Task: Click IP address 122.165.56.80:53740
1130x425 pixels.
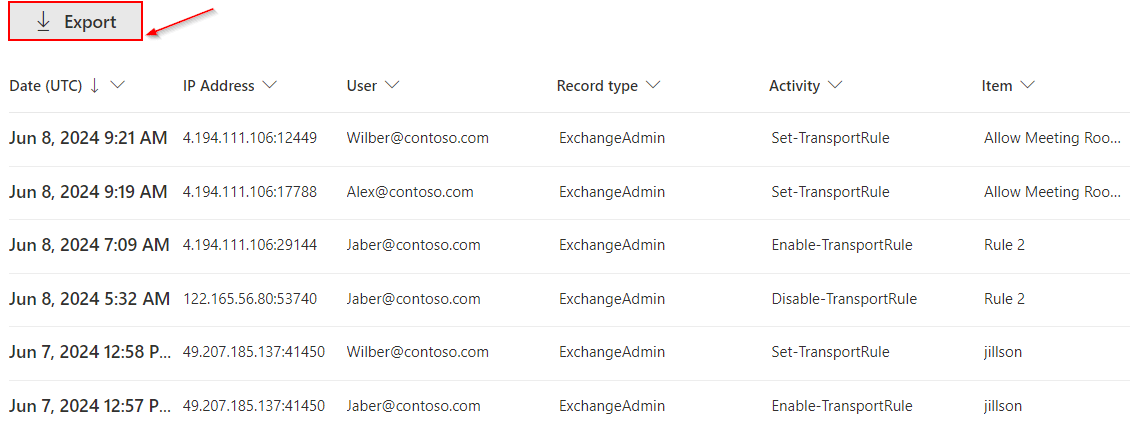Action: pos(250,298)
